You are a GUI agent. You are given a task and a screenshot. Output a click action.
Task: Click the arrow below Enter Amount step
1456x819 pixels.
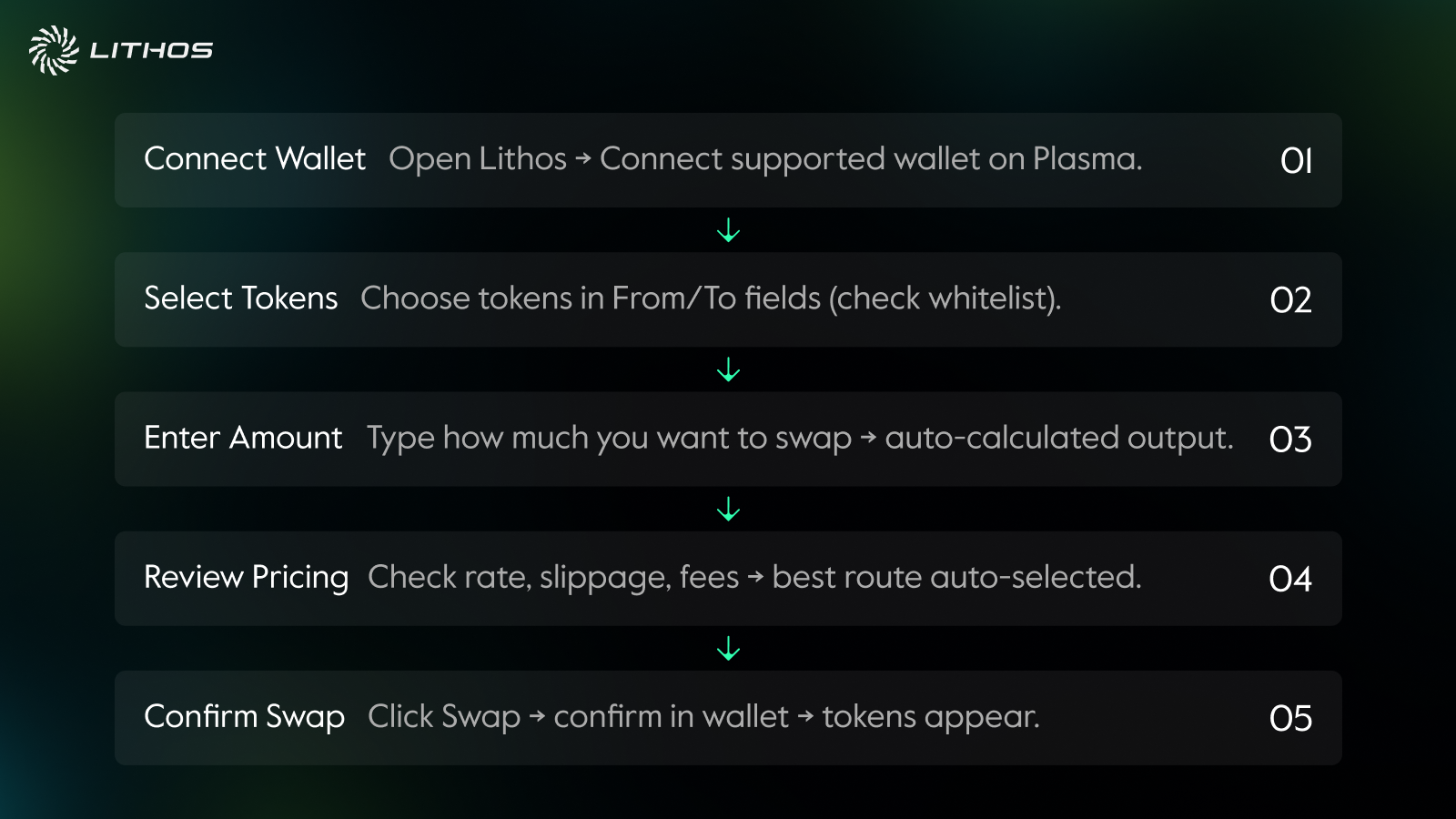(728, 509)
